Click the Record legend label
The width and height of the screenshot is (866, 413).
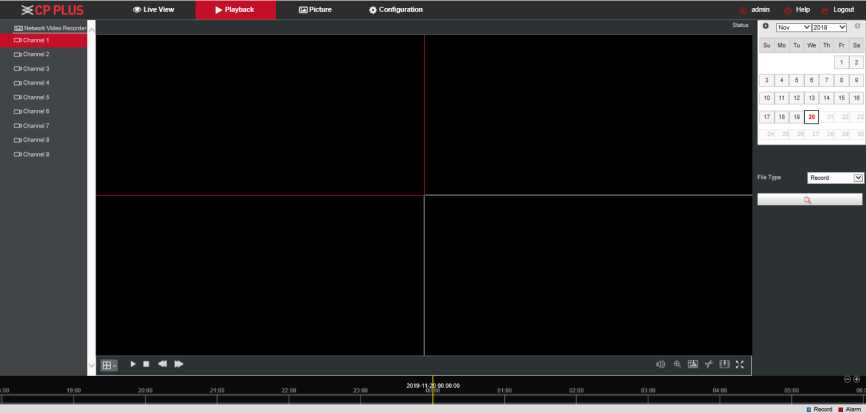pyautogui.click(x=822, y=410)
